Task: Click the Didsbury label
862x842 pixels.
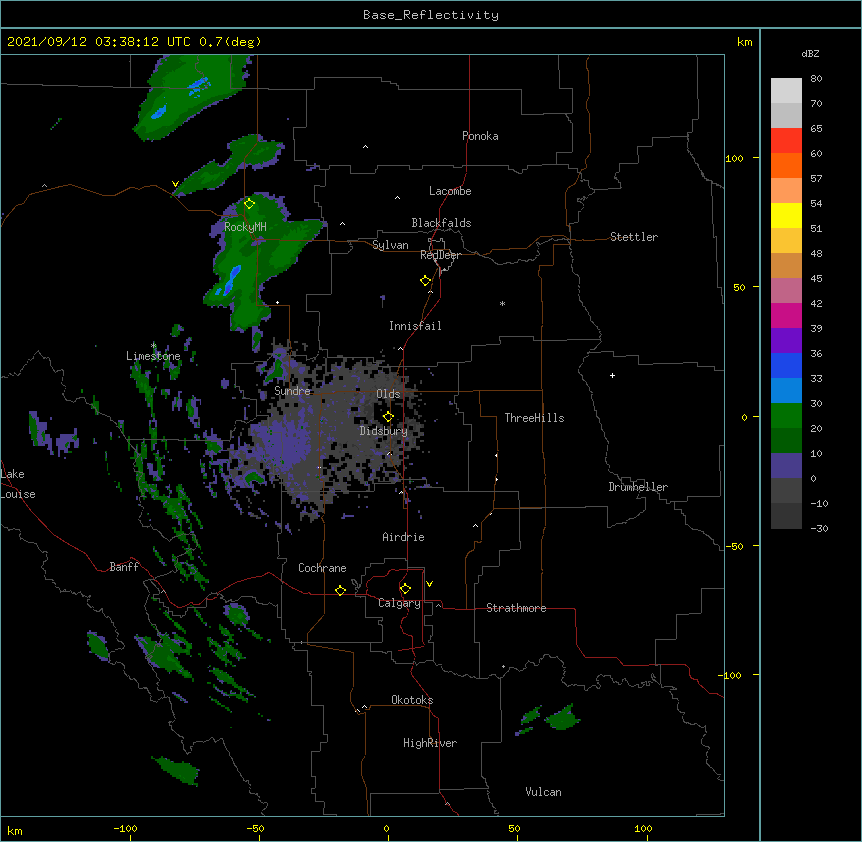Action: [x=384, y=431]
